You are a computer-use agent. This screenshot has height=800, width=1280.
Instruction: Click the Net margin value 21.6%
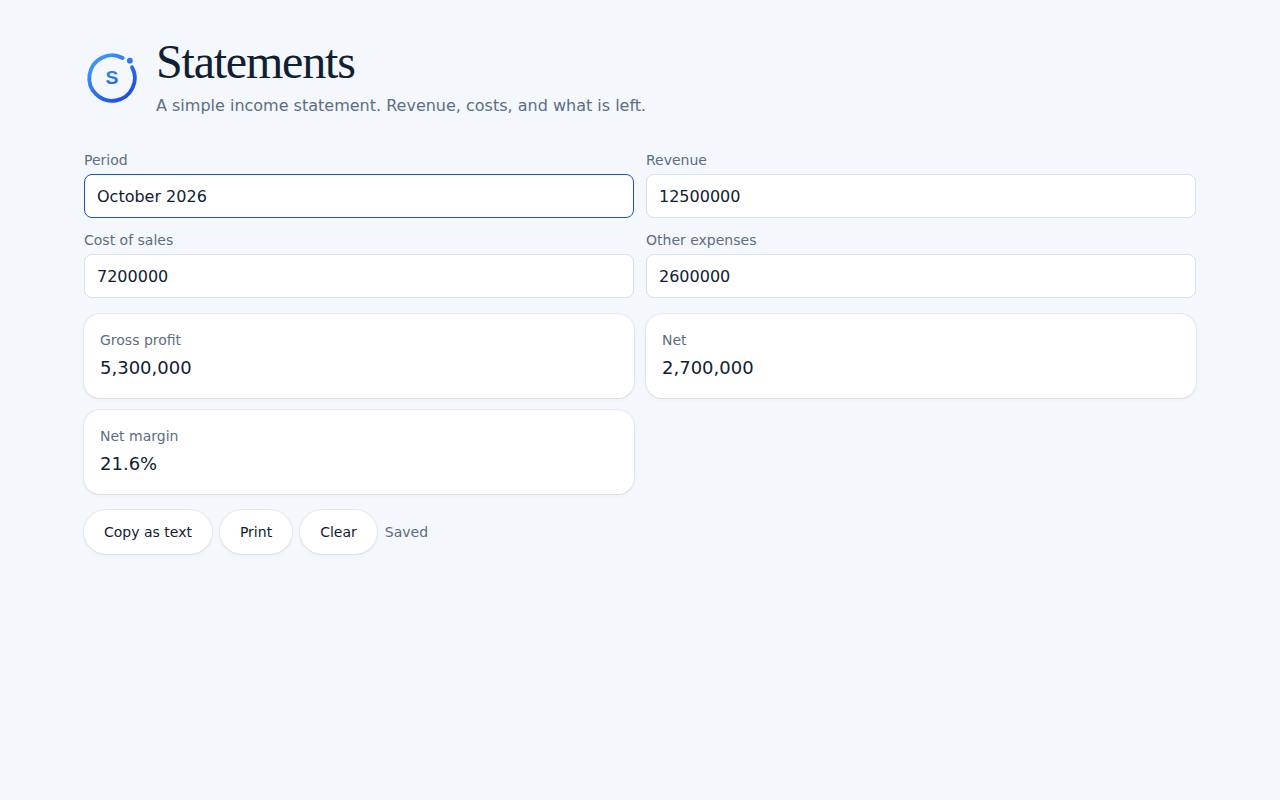pyautogui.click(x=129, y=464)
